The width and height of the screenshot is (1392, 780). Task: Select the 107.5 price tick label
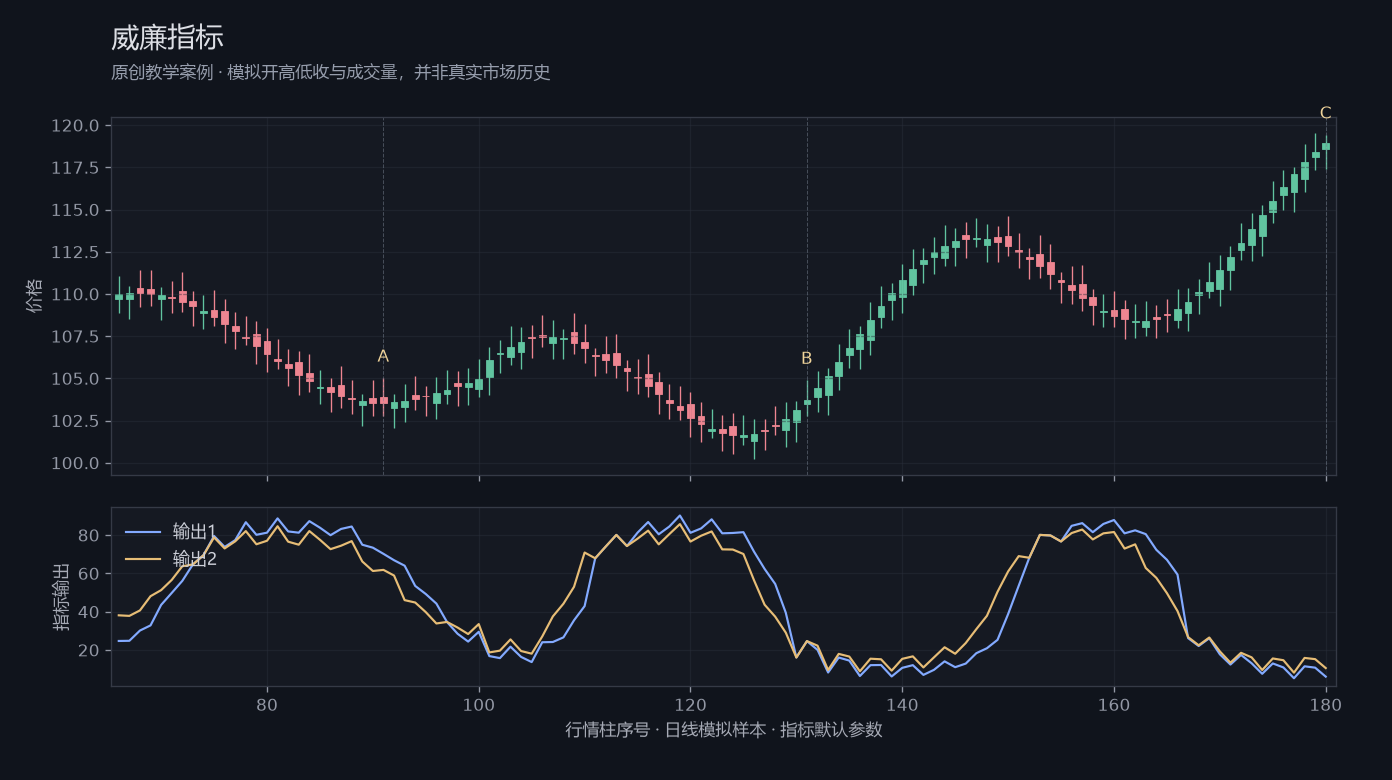click(76, 337)
